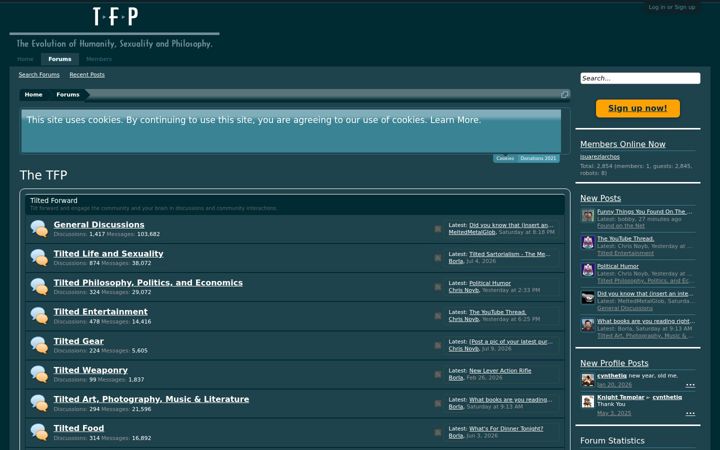The height and width of the screenshot is (450, 720).
Task: Open the Tilted Entertainment forum title
Action: coord(101,311)
